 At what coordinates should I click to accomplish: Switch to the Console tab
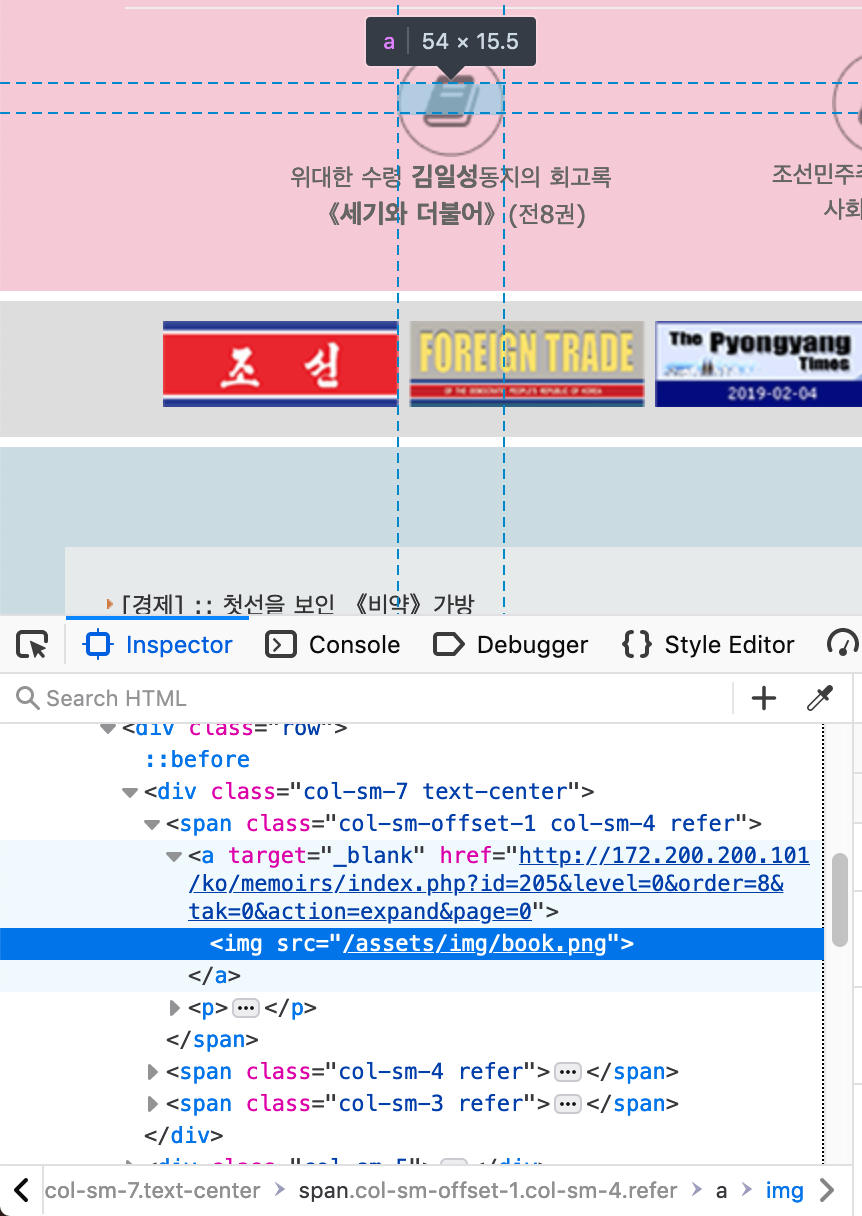click(333, 645)
